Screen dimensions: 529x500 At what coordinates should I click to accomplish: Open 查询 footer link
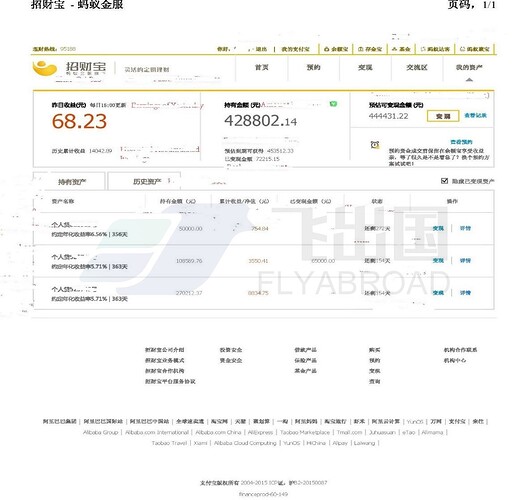pyautogui.click(x=374, y=381)
